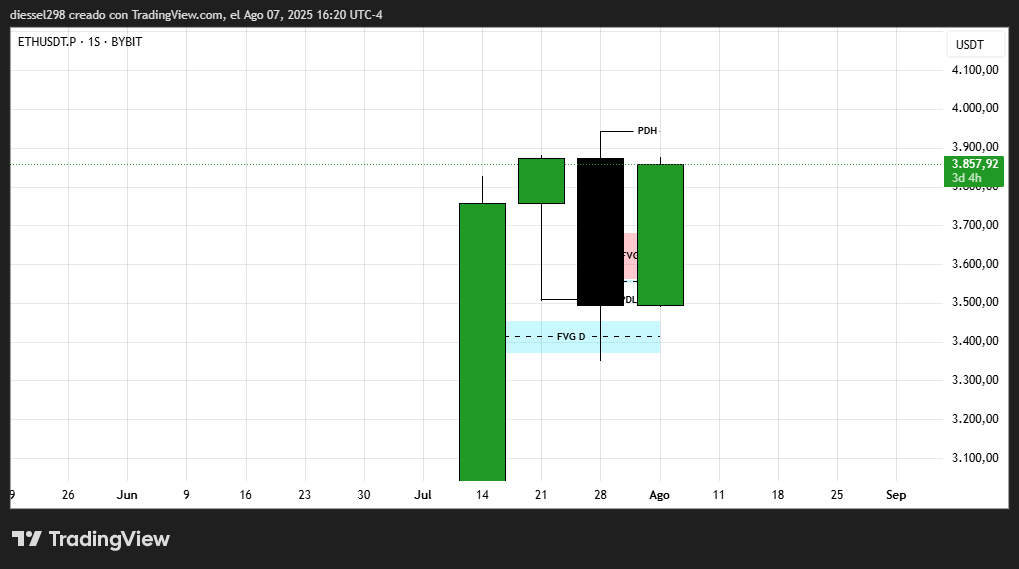Click the FVG D label
This screenshot has height=569, width=1019.
pos(571,336)
